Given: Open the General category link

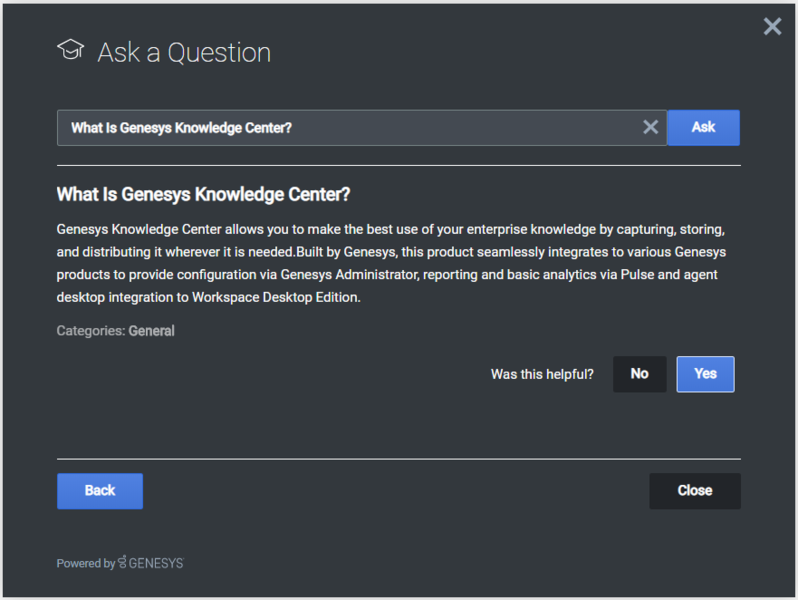Looking at the screenshot, I should (x=151, y=331).
